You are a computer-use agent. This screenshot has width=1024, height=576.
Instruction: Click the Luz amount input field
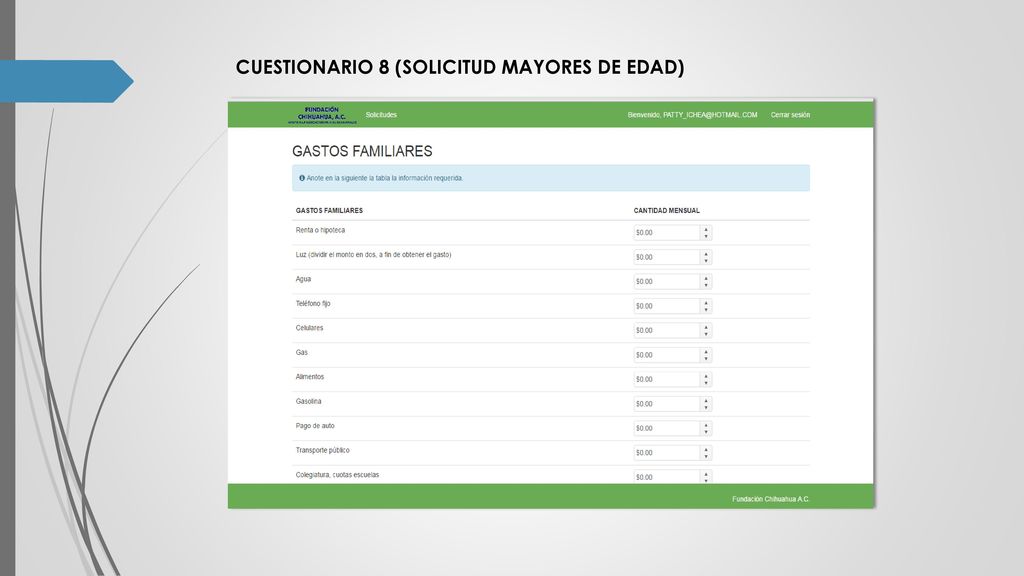(667, 257)
